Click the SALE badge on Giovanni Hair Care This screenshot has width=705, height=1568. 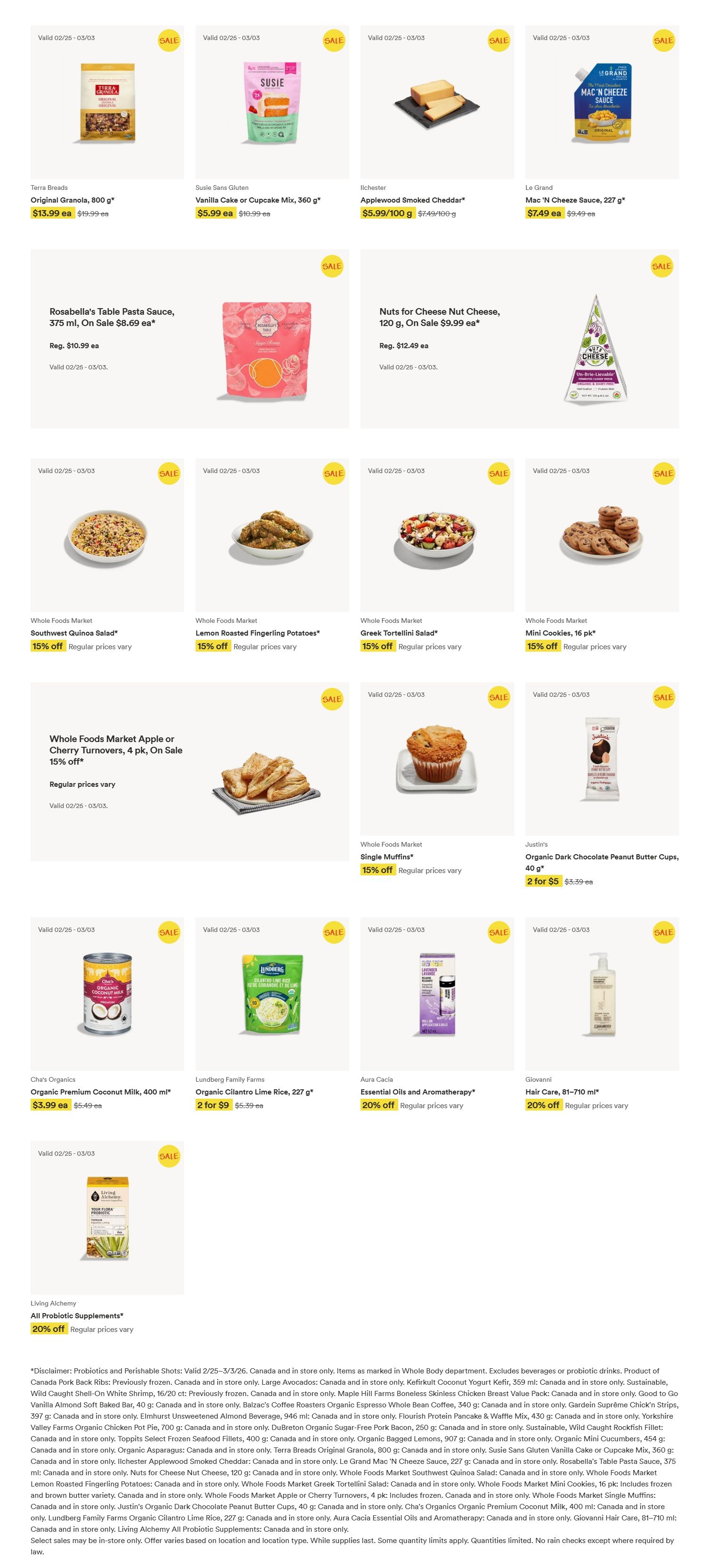[663, 932]
